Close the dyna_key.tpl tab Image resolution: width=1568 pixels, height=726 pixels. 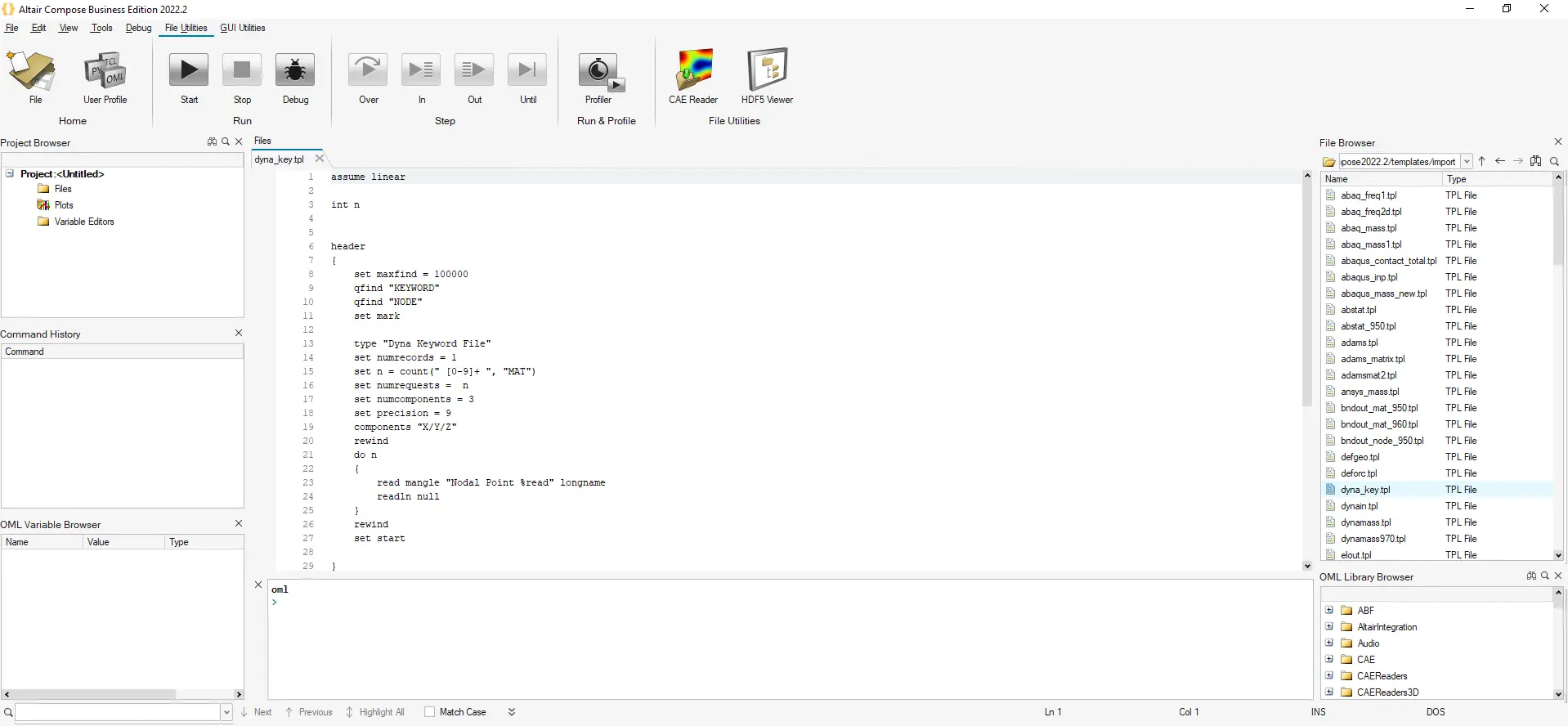[x=320, y=159]
